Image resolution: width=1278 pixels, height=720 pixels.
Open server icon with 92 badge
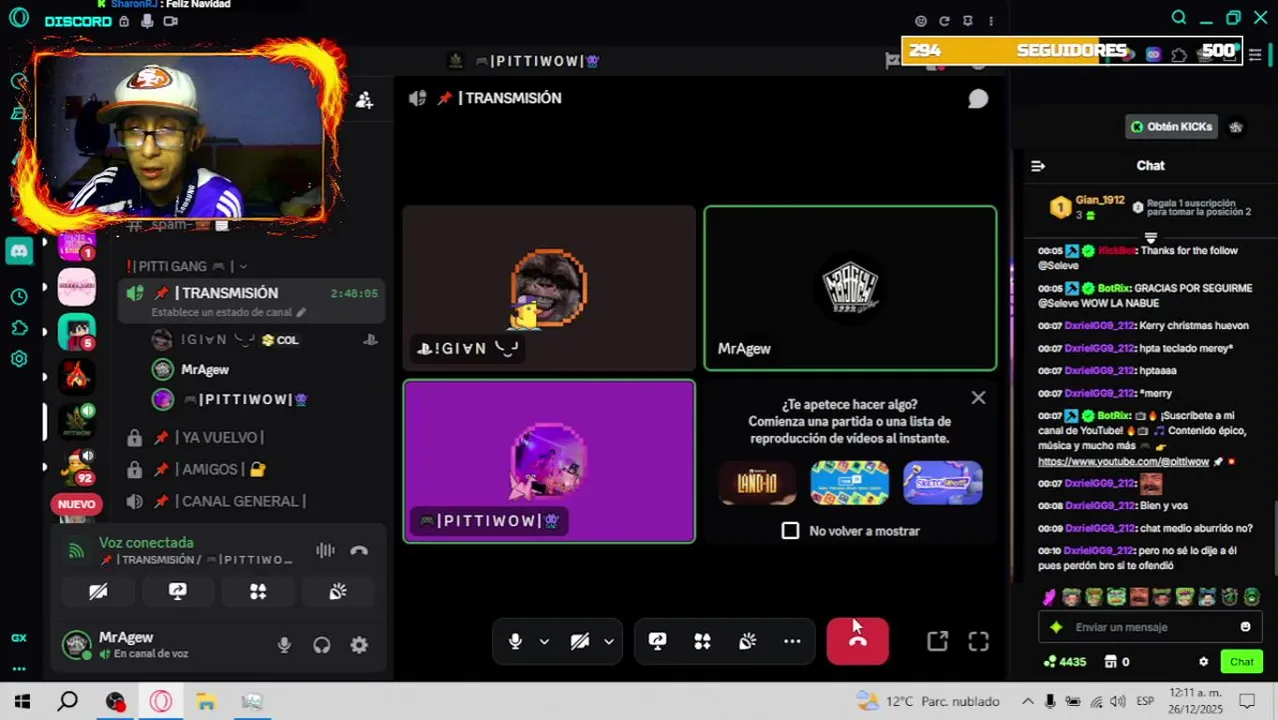[x=77, y=467]
